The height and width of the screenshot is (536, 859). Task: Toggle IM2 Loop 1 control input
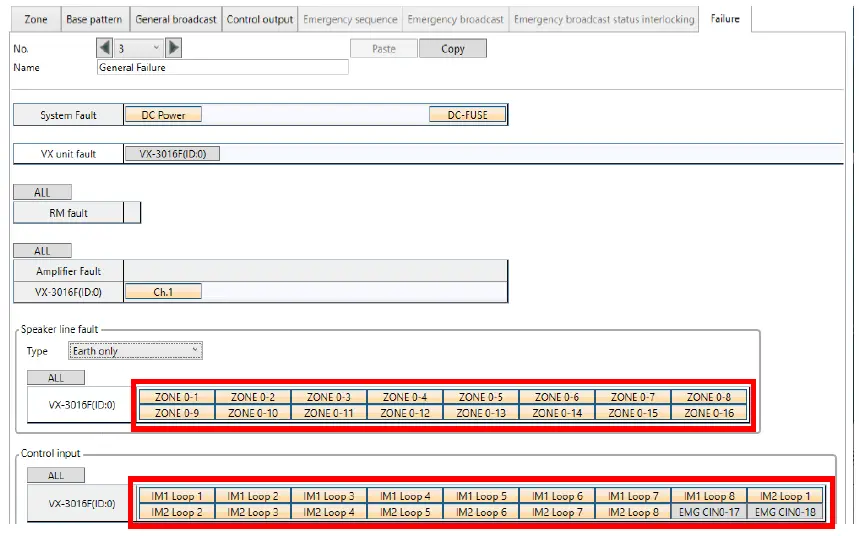click(x=785, y=496)
